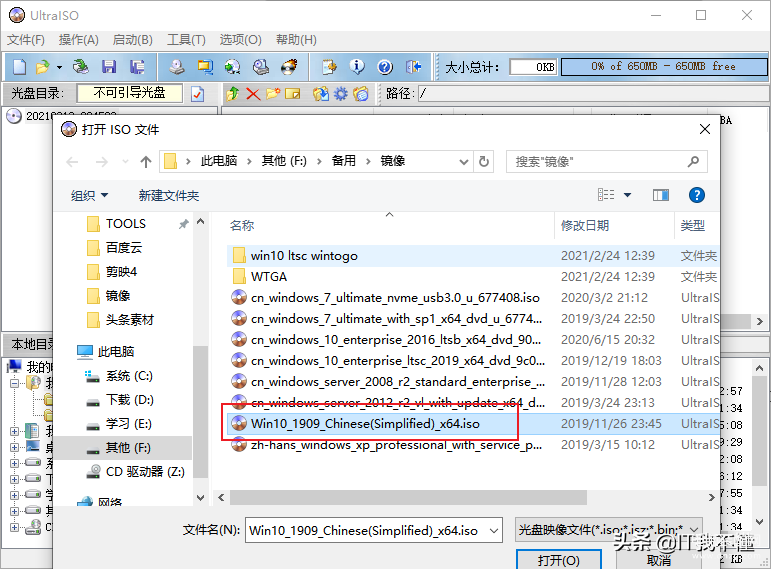
Task: Click the red X delete icon
Action: tap(253, 93)
